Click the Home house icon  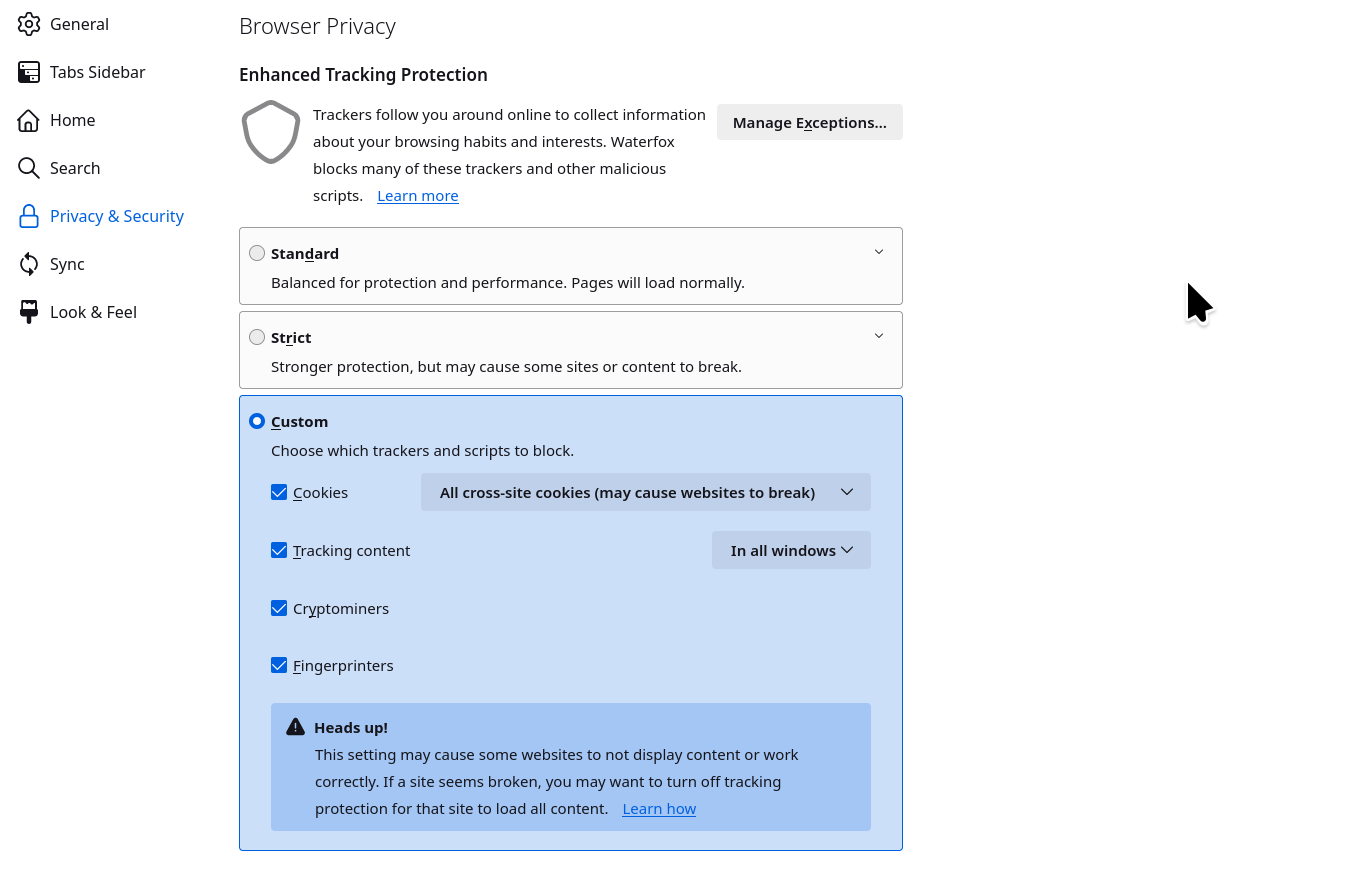(x=29, y=120)
